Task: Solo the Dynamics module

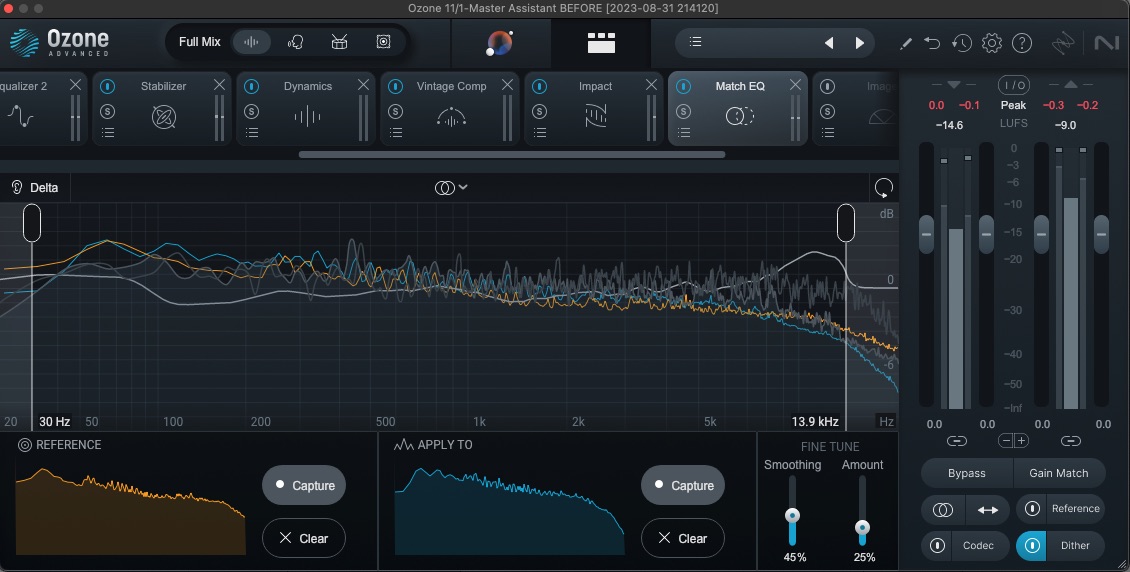Action: pos(252,112)
